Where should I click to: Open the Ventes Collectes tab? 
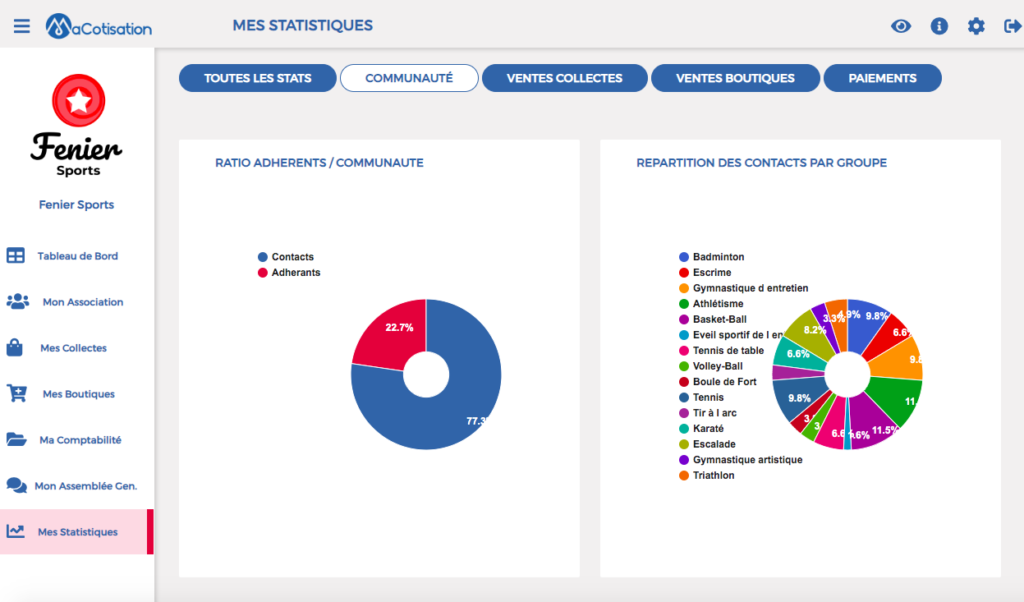(x=564, y=78)
